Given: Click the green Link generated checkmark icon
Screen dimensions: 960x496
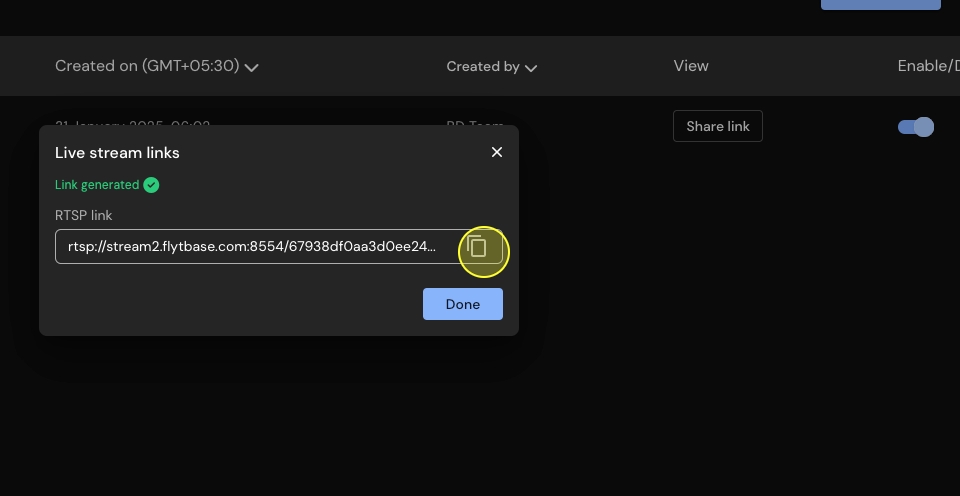Looking at the screenshot, I should point(151,185).
